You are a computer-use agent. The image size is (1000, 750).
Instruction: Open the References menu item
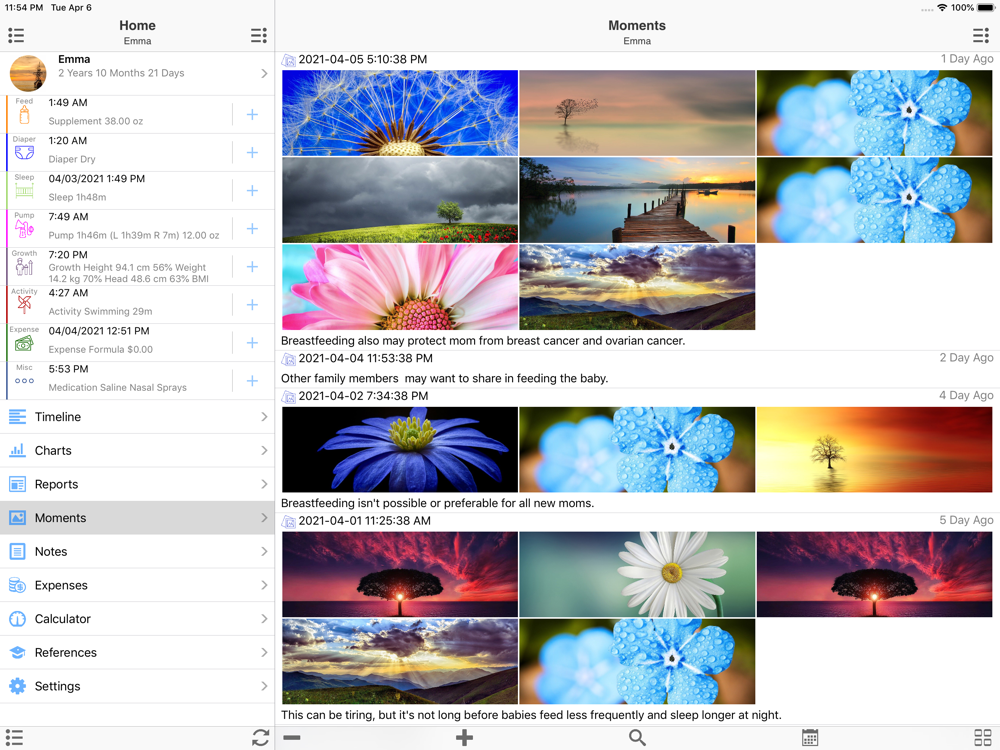(x=137, y=653)
